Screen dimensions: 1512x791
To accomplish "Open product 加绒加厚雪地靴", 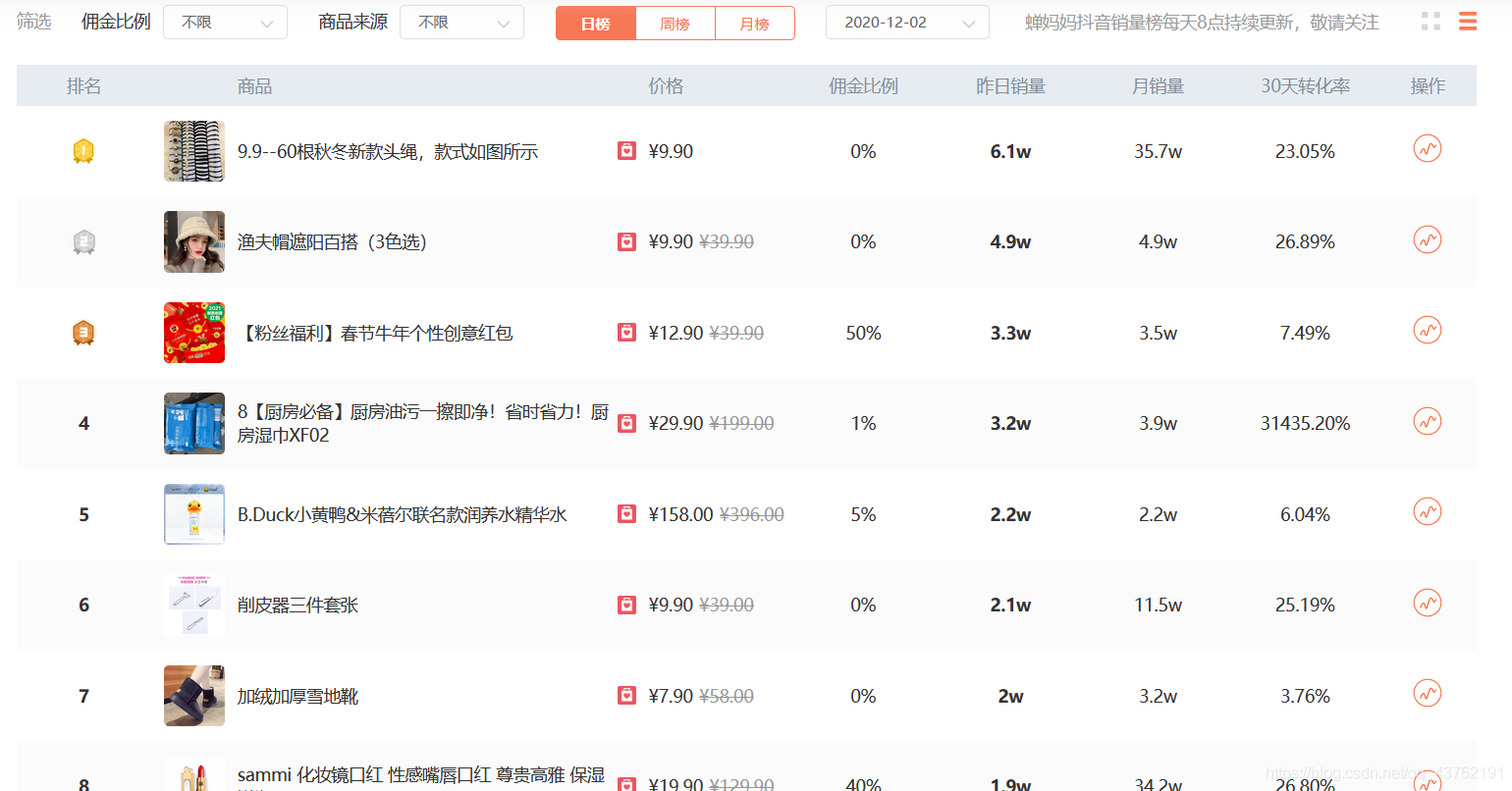I will click(x=297, y=696).
